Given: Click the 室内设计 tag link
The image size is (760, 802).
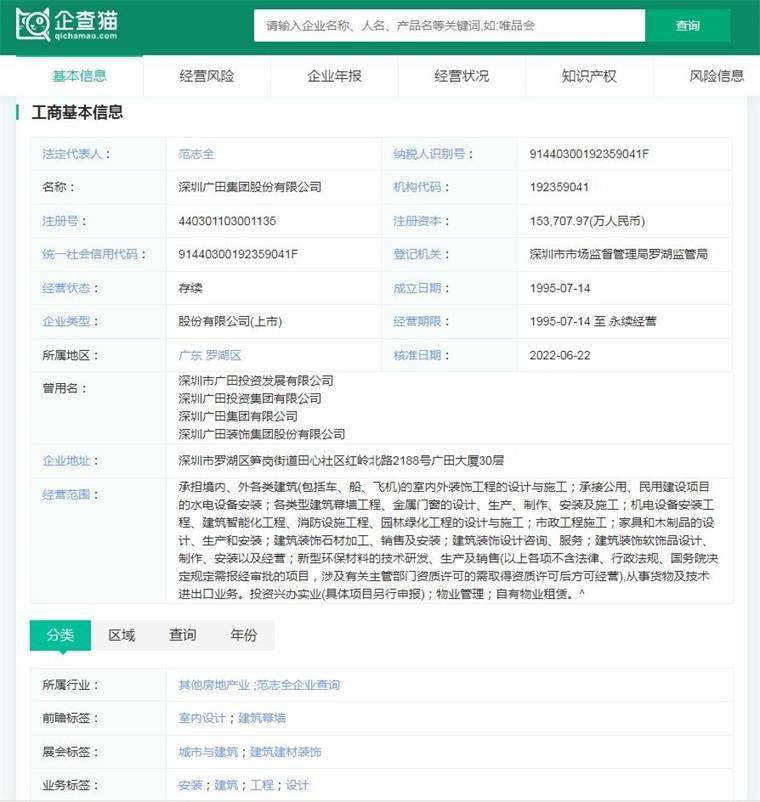Looking at the screenshot, I should click(x=202, y=718).
